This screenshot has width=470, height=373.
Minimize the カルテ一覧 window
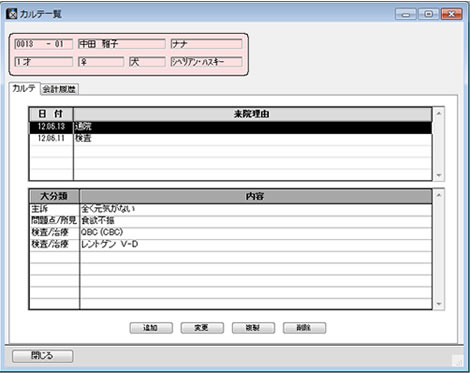click(406, 14)
